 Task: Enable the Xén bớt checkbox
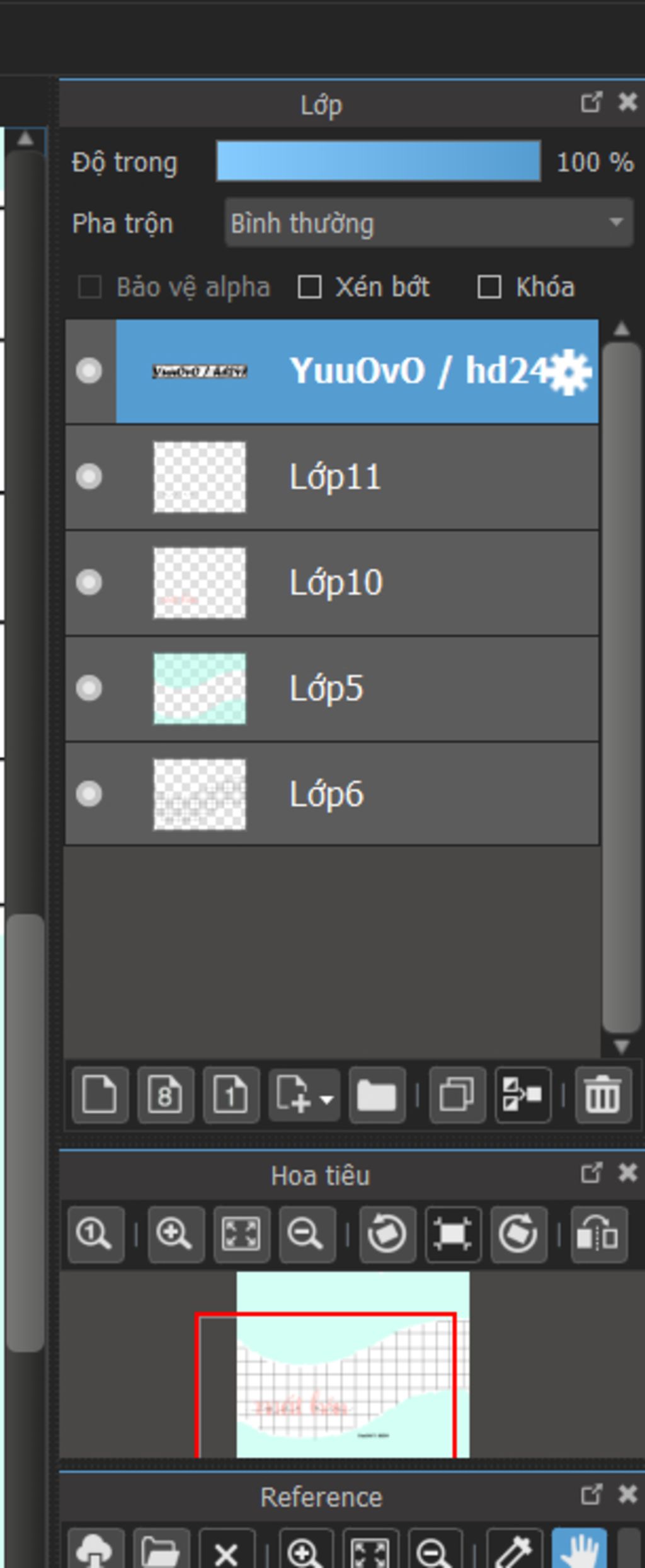(309, 287)
